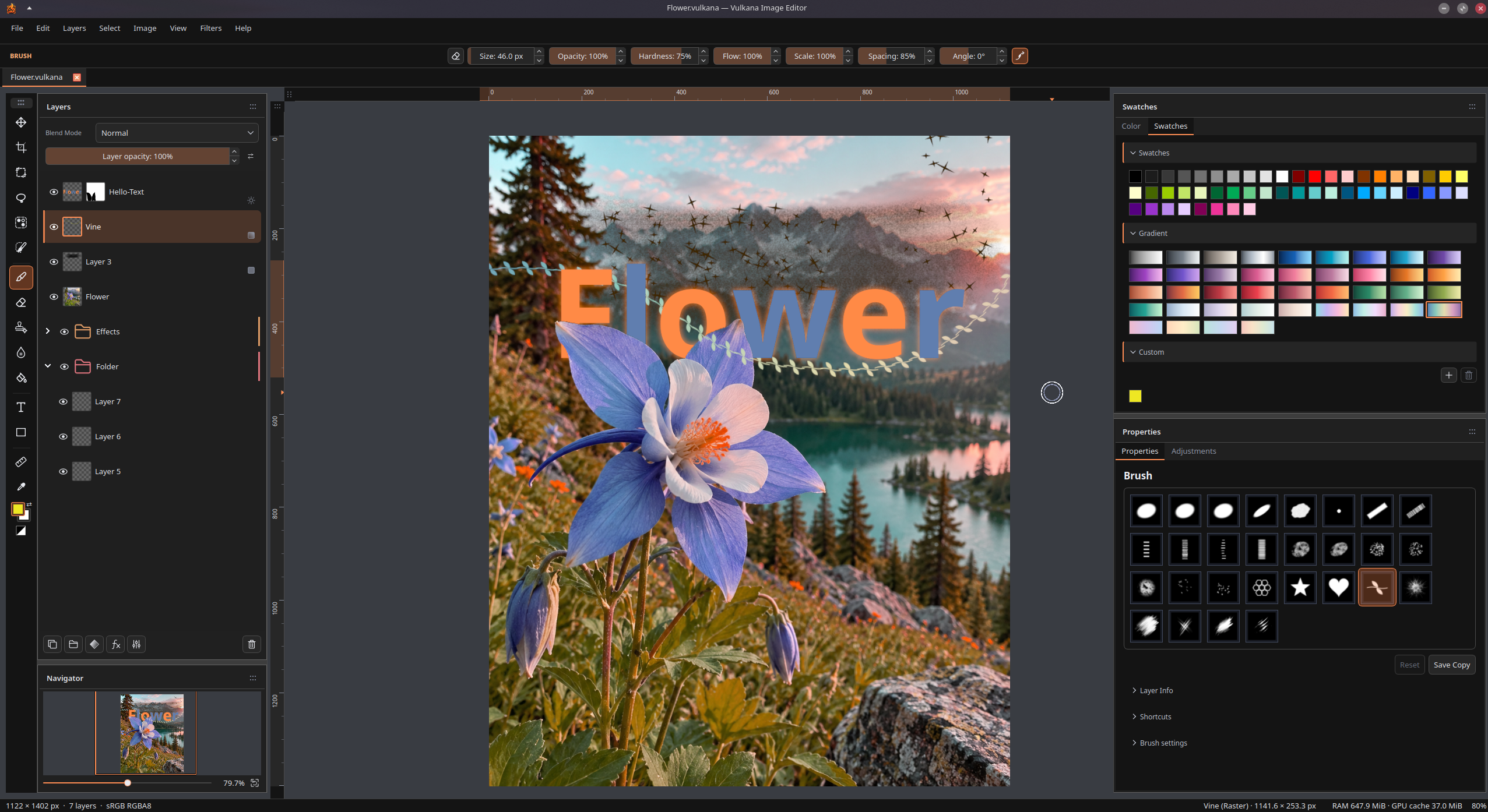
Task: Switch to the Color tab
Action: [x=1131, y=126]
